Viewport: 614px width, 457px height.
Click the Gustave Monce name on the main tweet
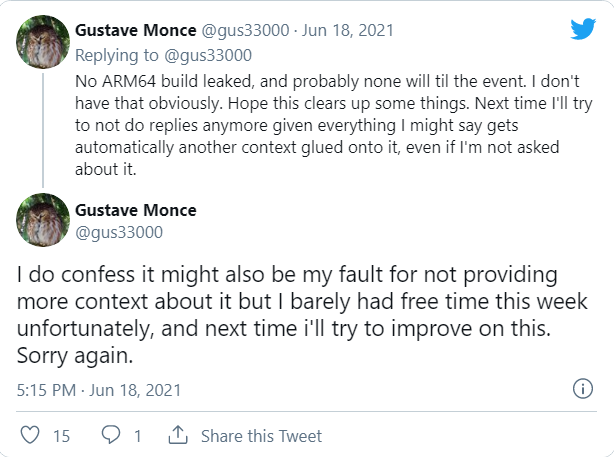135,210
